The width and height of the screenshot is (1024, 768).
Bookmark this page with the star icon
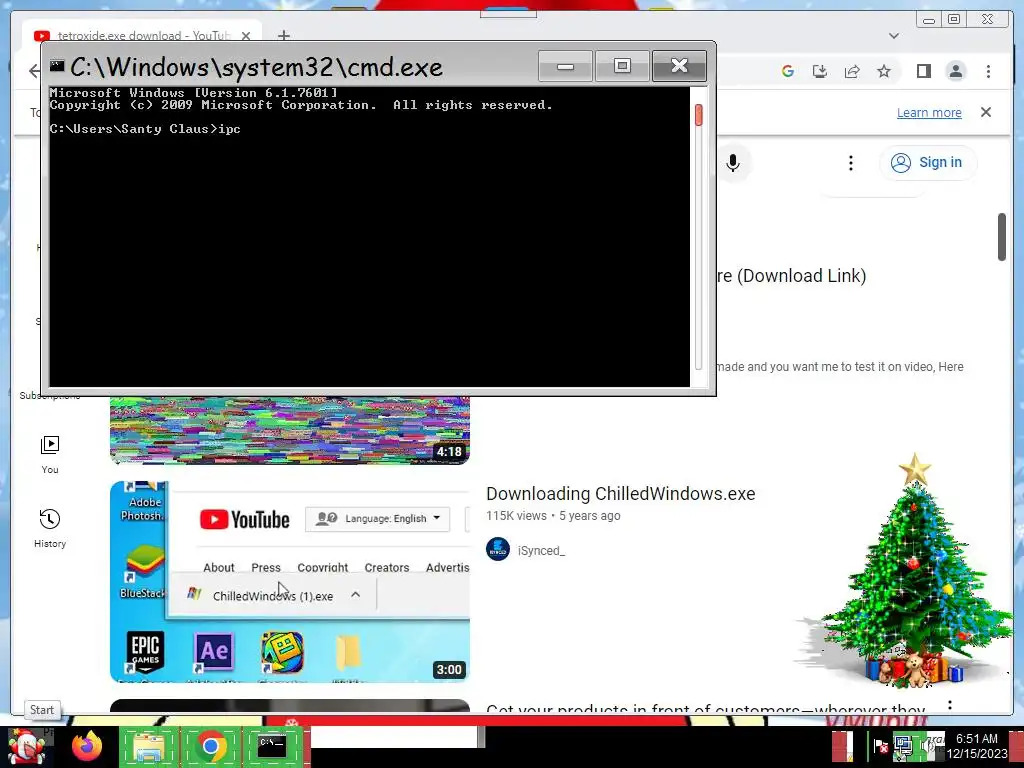coord(884,71)
